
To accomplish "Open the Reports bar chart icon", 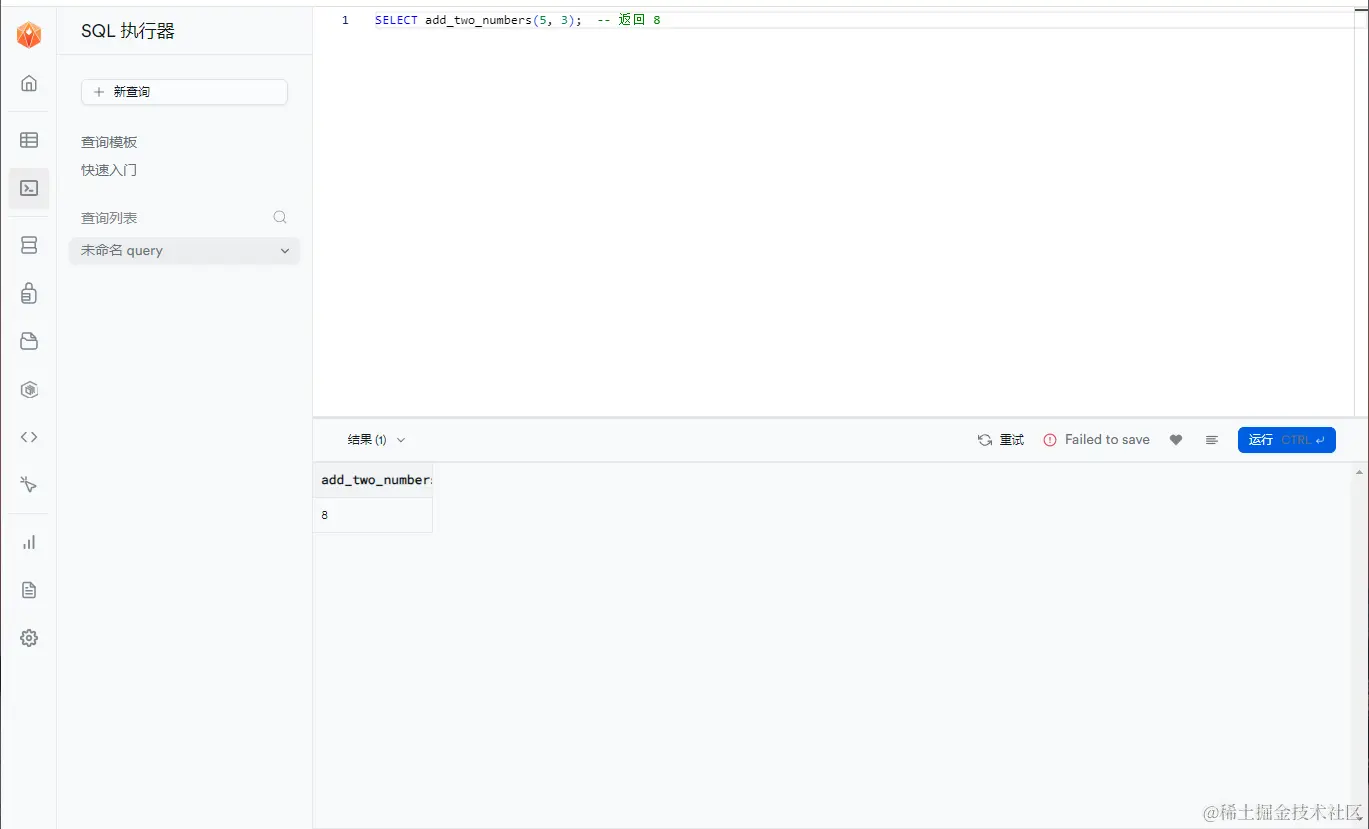I will [x=29, y=542].
